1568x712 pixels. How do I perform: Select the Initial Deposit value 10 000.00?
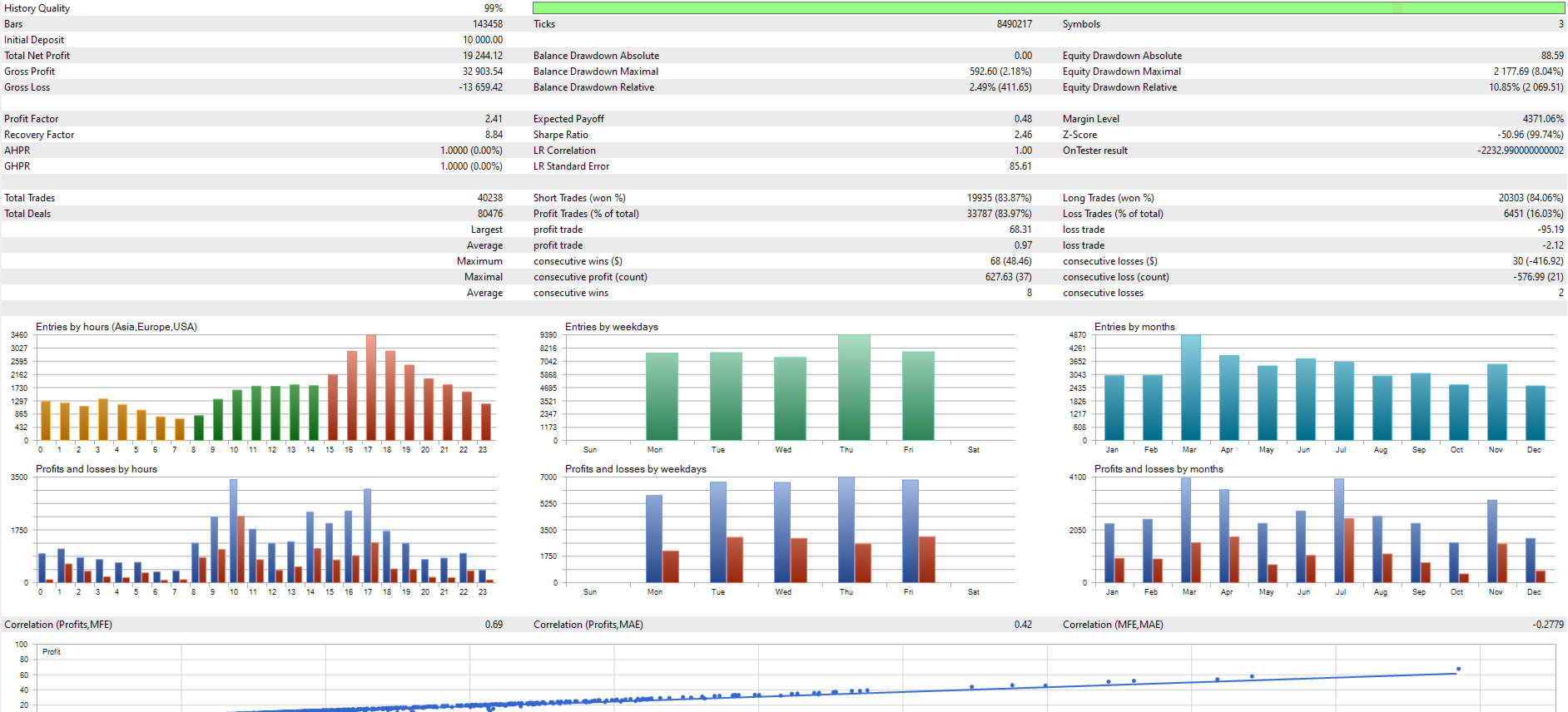(483, 40)
